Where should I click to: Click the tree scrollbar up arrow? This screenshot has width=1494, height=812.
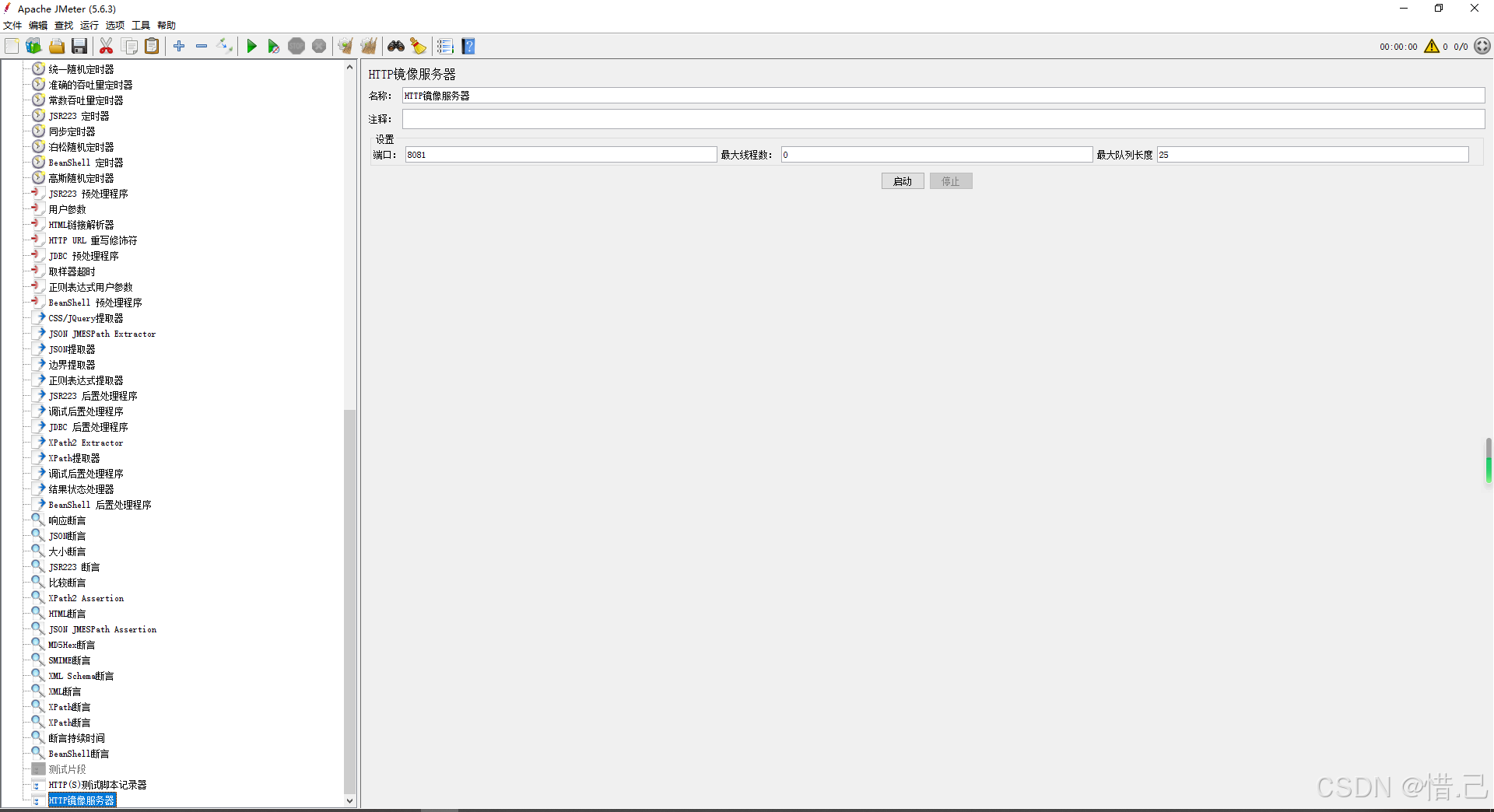coord(349,68)
